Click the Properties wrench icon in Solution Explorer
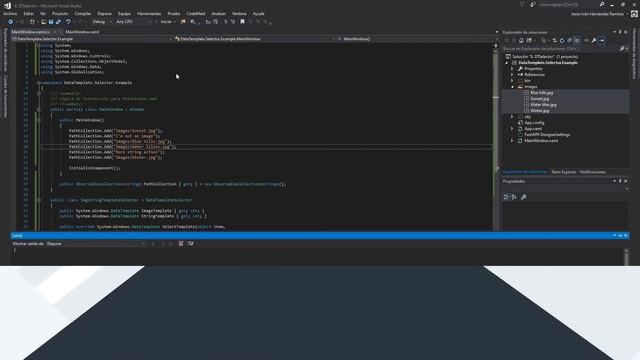 pos(594,40)
